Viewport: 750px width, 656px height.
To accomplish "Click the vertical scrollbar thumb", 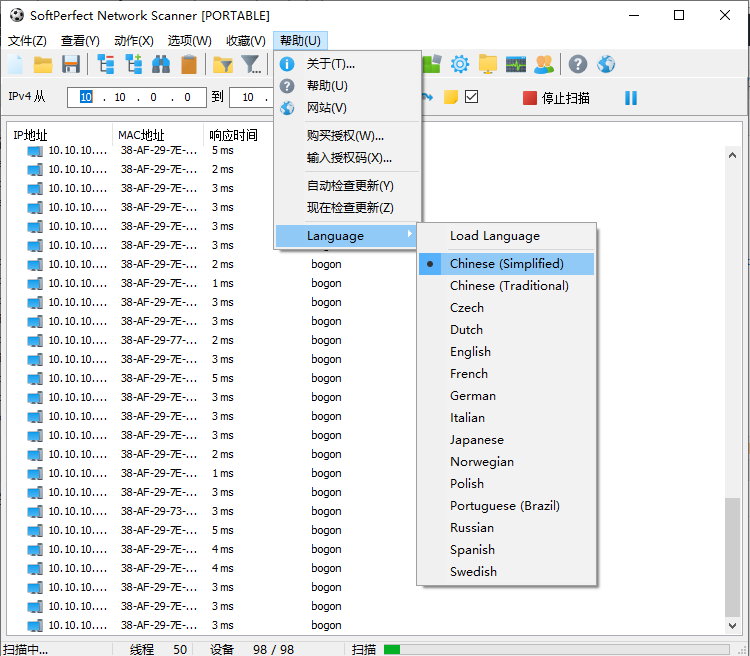I will coord(732,557).
